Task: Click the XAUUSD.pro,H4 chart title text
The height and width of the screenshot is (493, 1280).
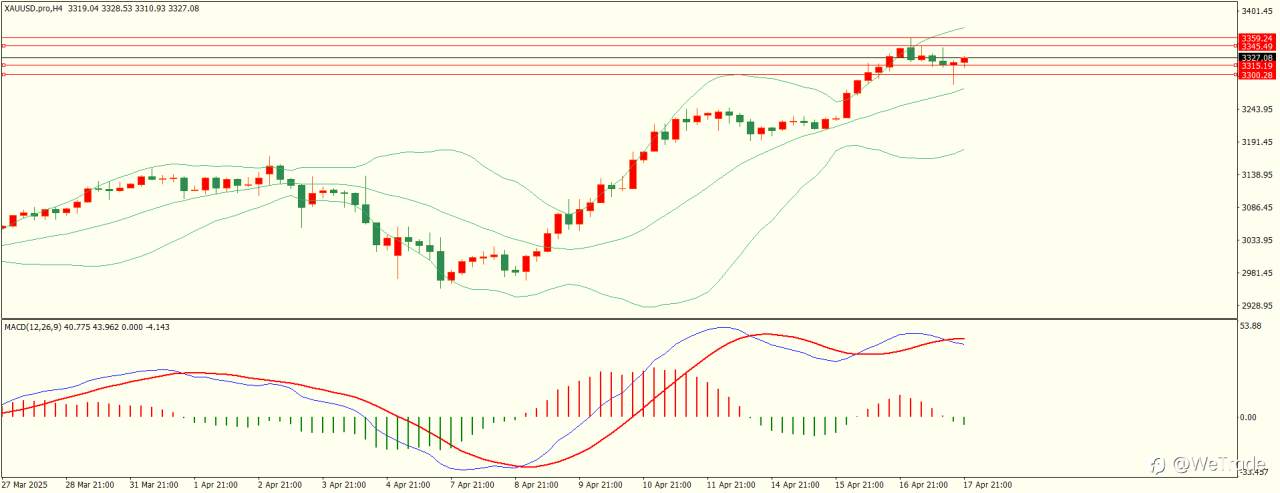Action: point(34,8)
